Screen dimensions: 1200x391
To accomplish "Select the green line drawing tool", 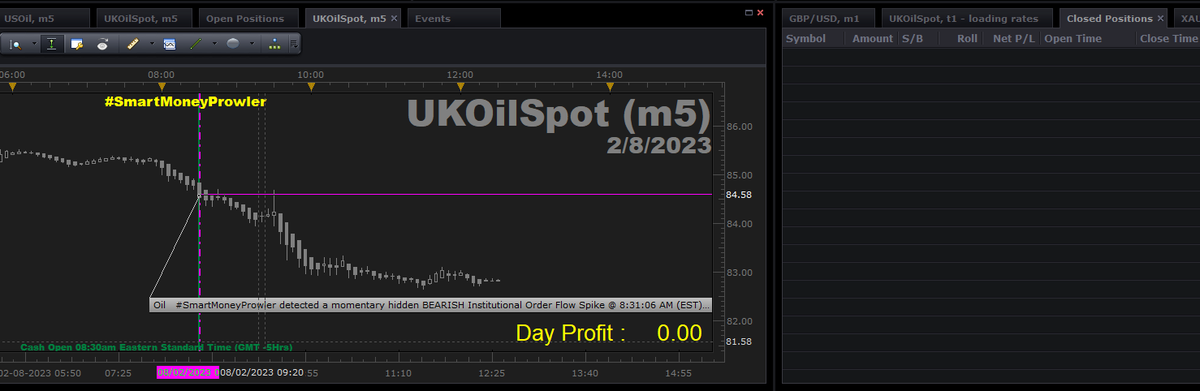I will pos(196,44).
